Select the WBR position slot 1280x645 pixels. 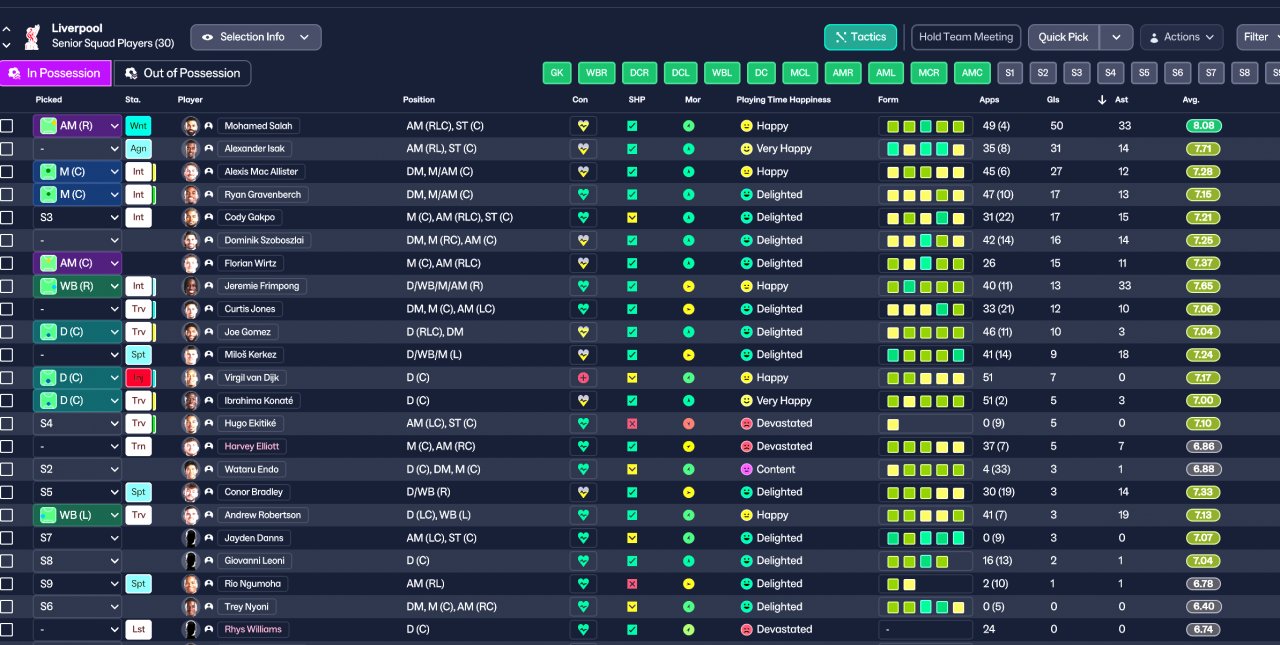pyautogui.click(x=596, y=73)
